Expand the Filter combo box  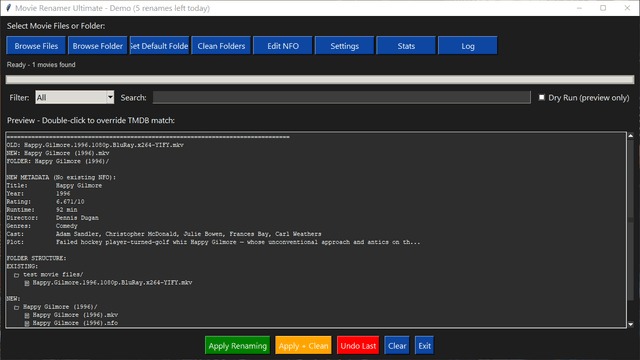[x=74, y=97]
